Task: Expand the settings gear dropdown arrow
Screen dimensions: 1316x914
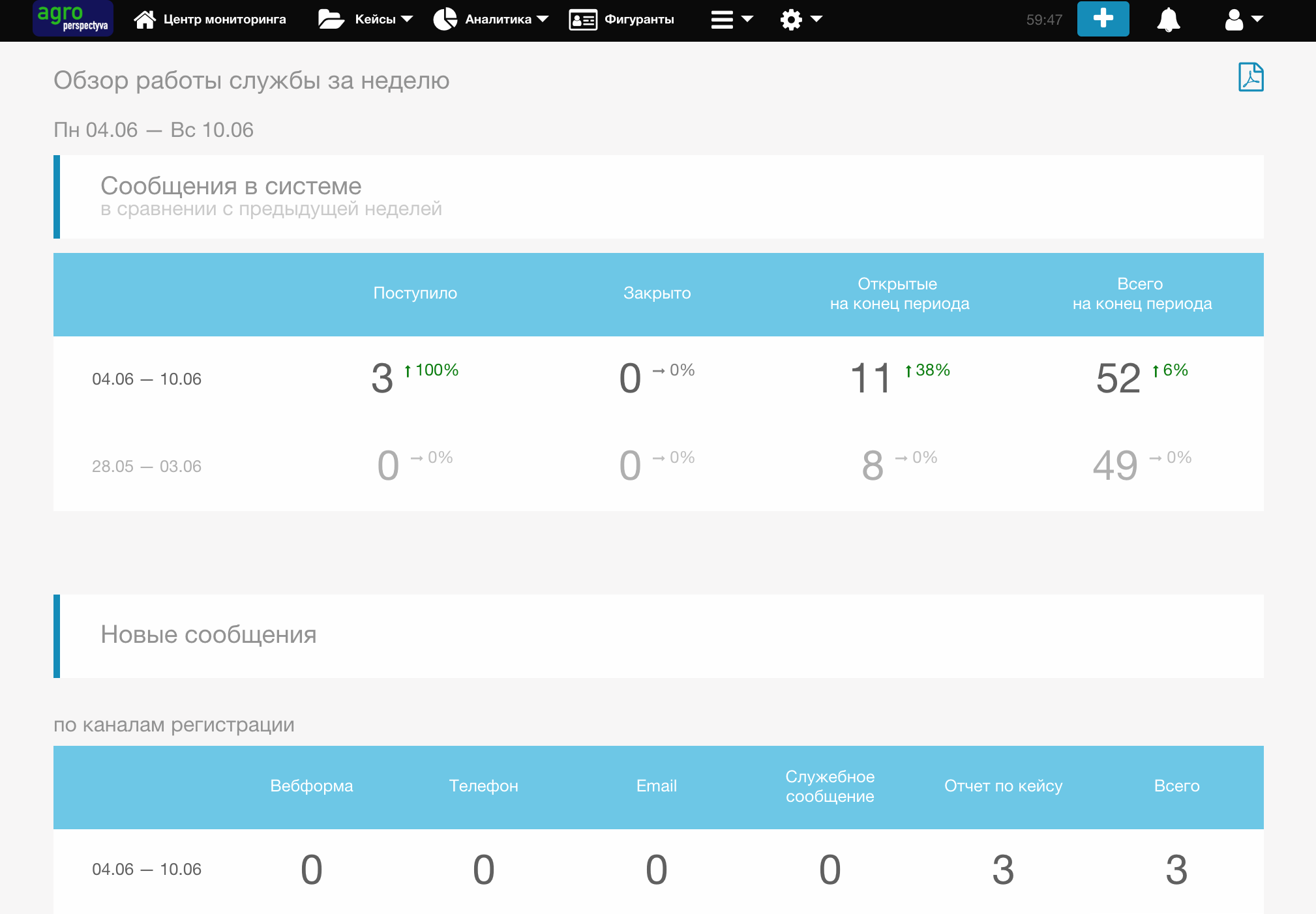Action: pos(816,20)
